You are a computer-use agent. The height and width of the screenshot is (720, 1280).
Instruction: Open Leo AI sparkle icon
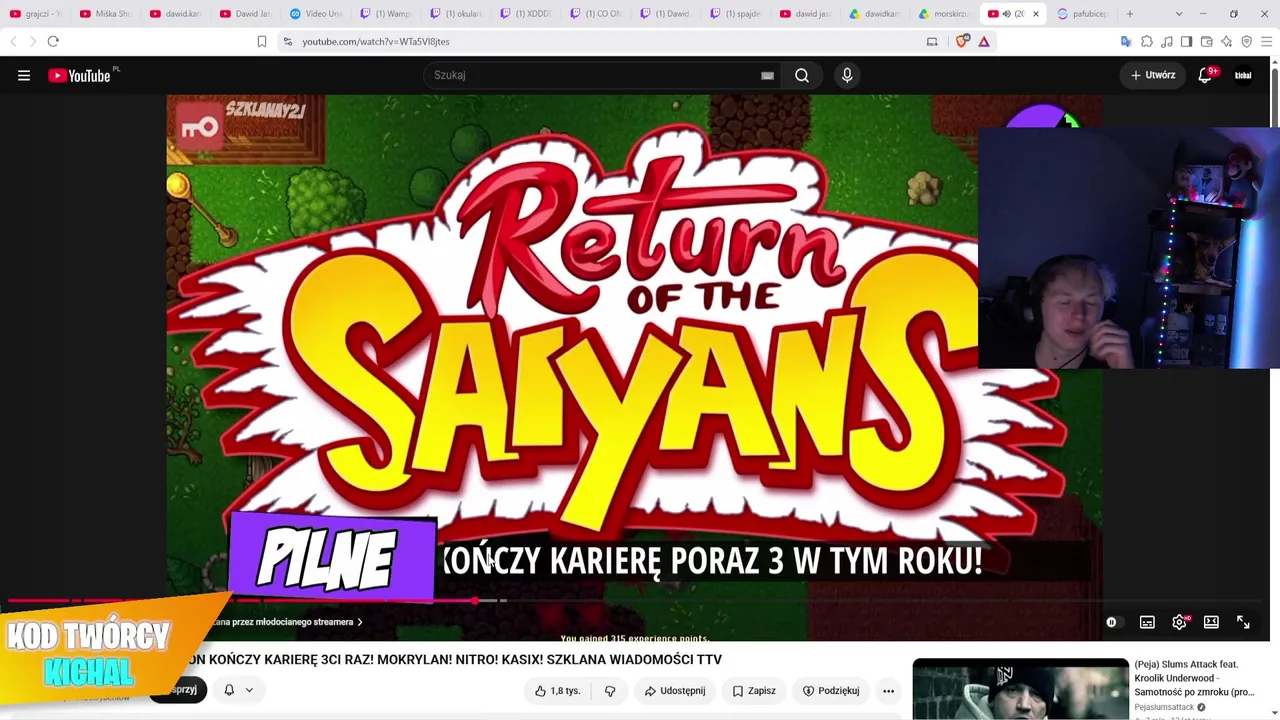tap(1226, 41)
